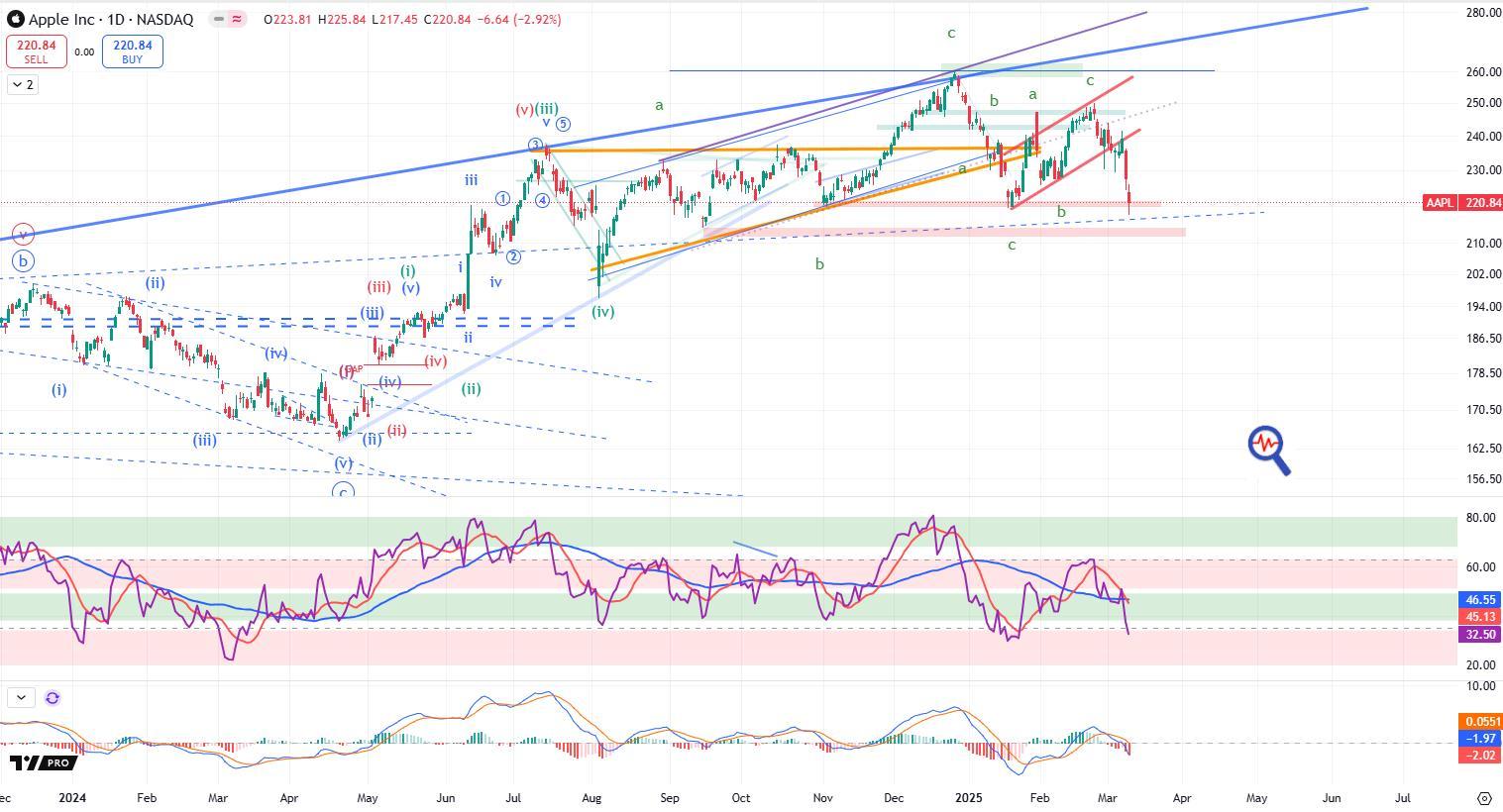
Task: Click the magnifier with pulse line icon
Action: tap(1269, 451)
